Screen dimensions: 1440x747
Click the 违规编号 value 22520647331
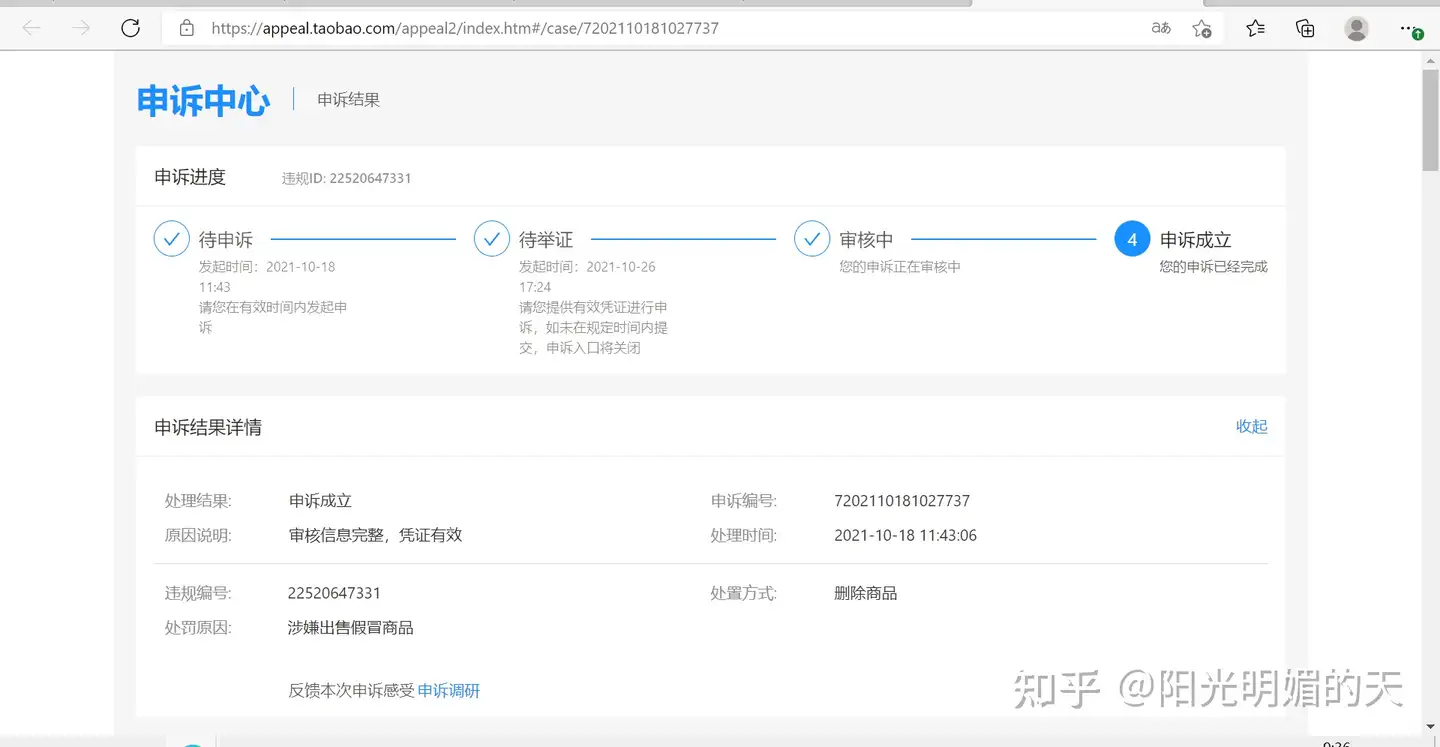(334, 593)
